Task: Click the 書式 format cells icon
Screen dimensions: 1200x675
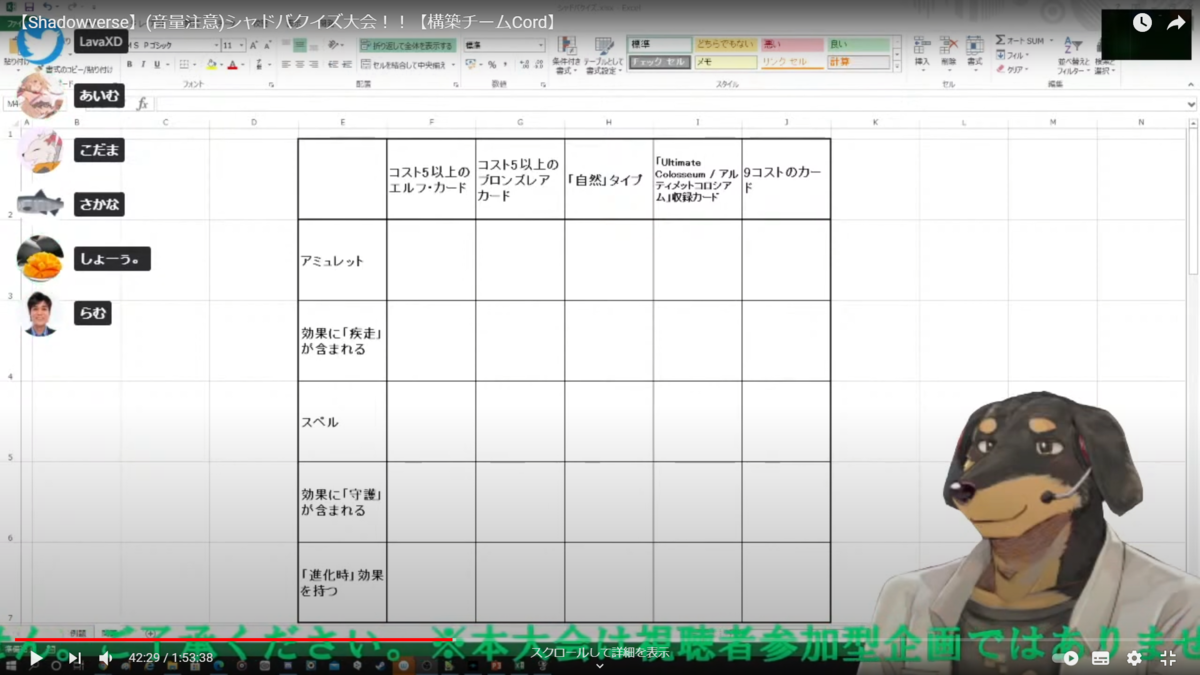Action: (x=974, y=53)
